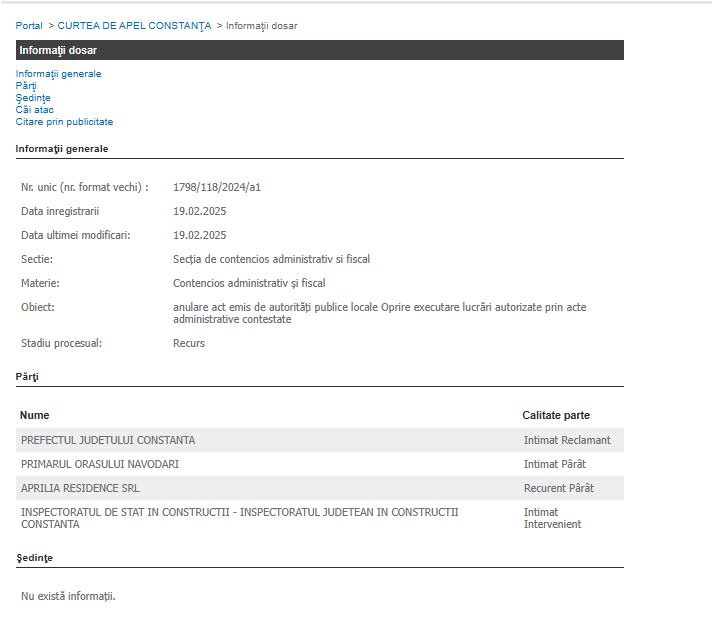Viewport: 713px width, 631px height.
Task: Click the Părți section heading above table
Action: pyautogui.click(x=27, y=377)
